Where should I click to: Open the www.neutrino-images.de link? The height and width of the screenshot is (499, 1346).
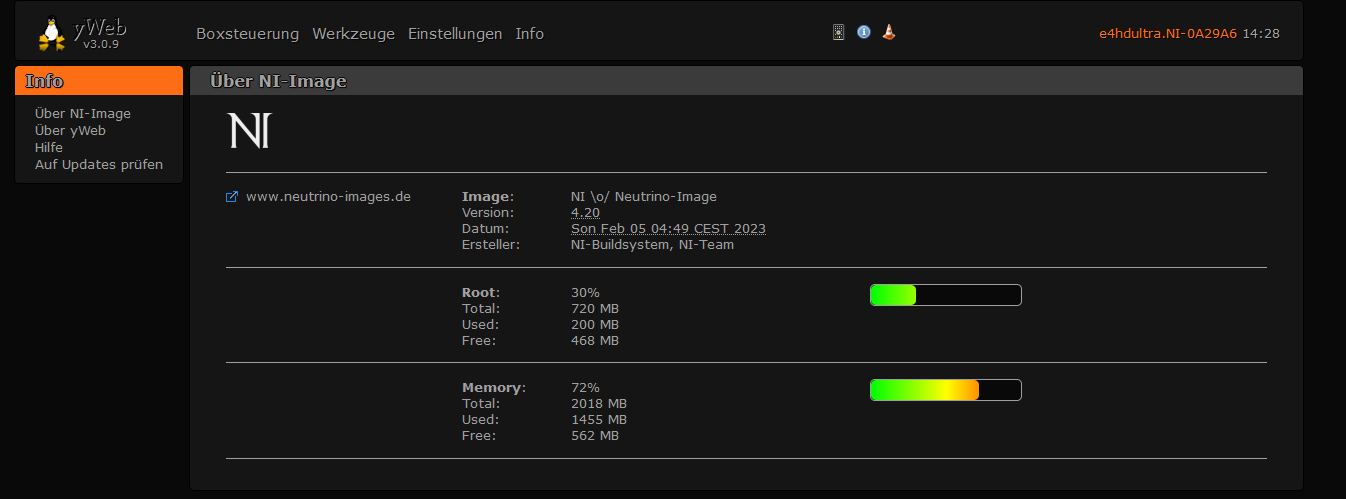(x=328, y=197)
